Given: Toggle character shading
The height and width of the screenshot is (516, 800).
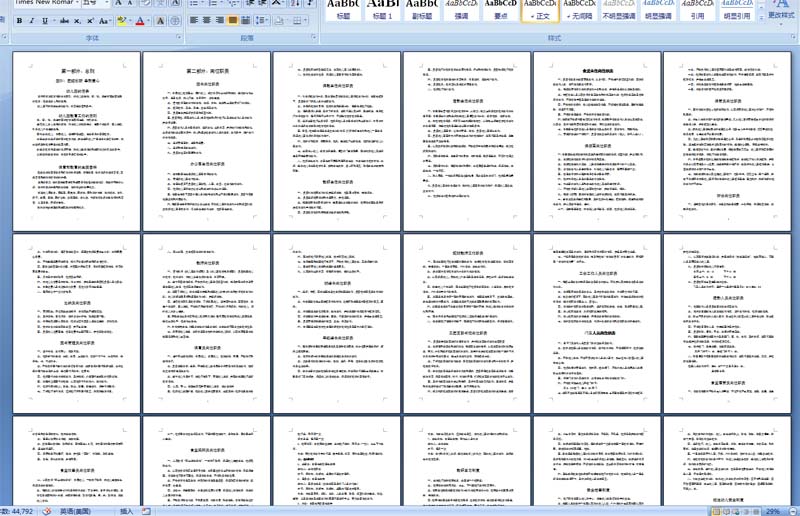Looking at the screenshot, I should pos(160,21).
